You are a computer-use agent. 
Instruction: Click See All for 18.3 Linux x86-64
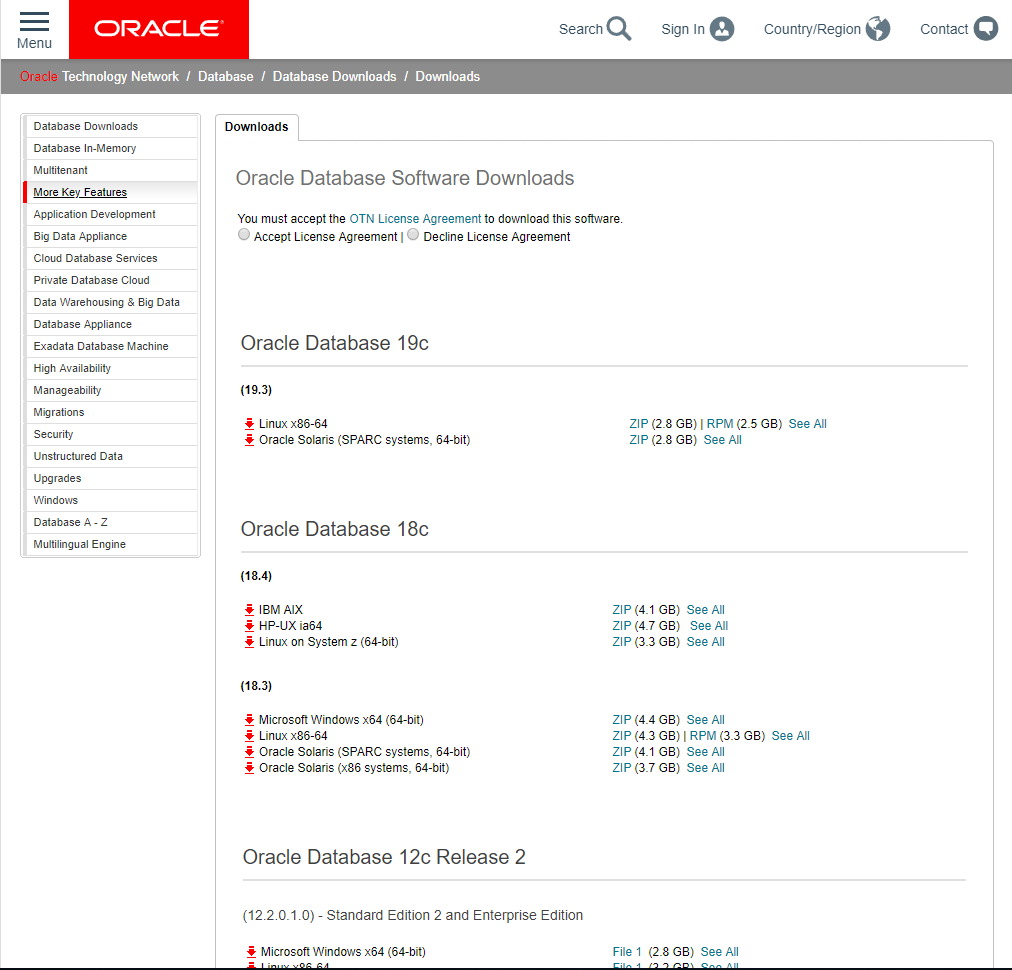click(791, 736)
